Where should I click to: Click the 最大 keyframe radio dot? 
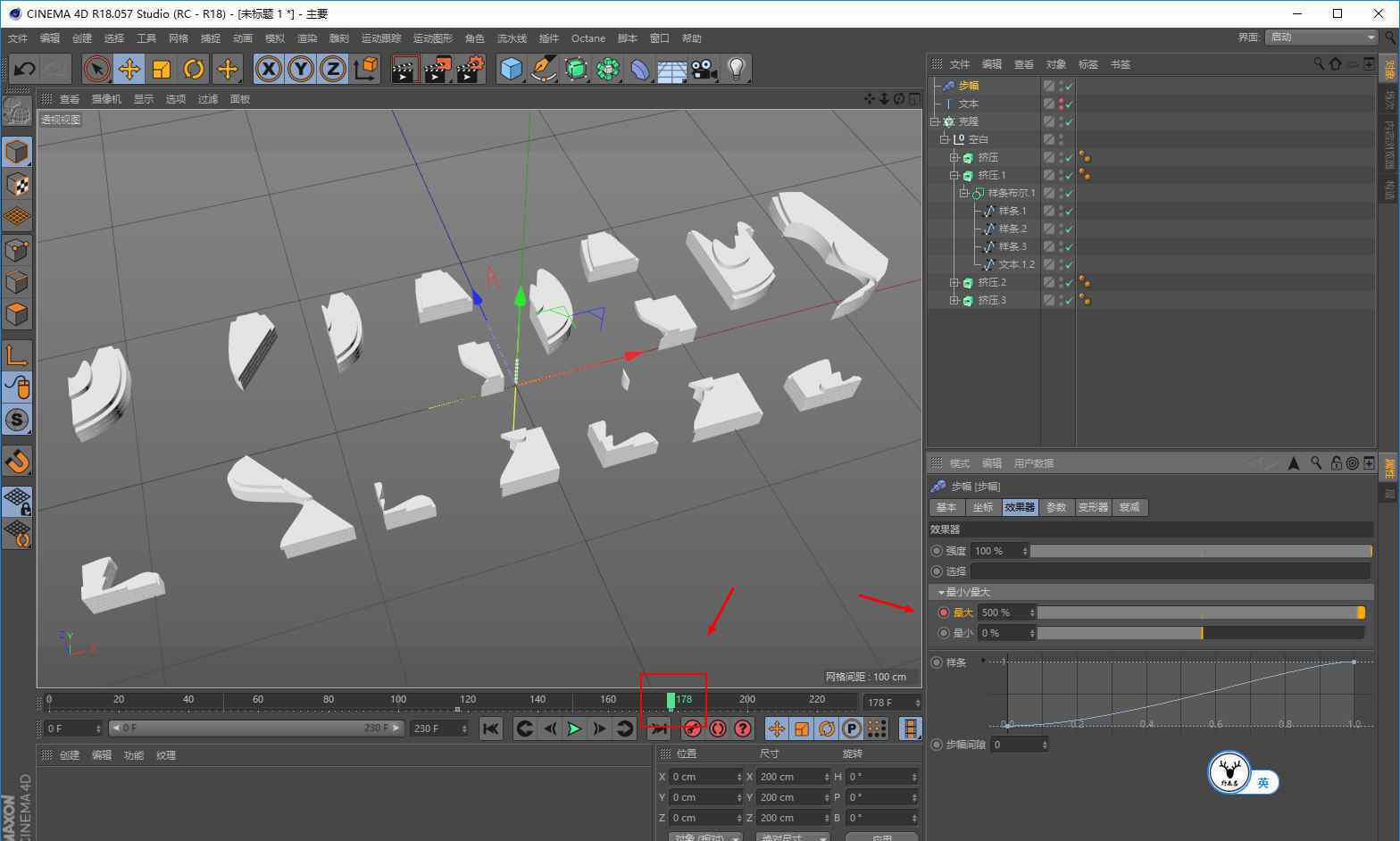coord(943,612)
